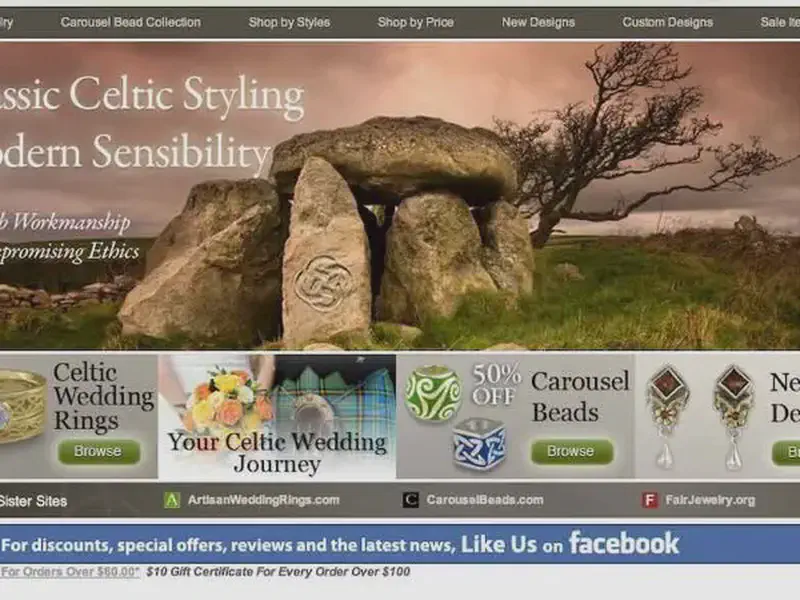Click the Browse button under Carousel Beads
This screenshot has height=600, width=800.
[571, 452]
